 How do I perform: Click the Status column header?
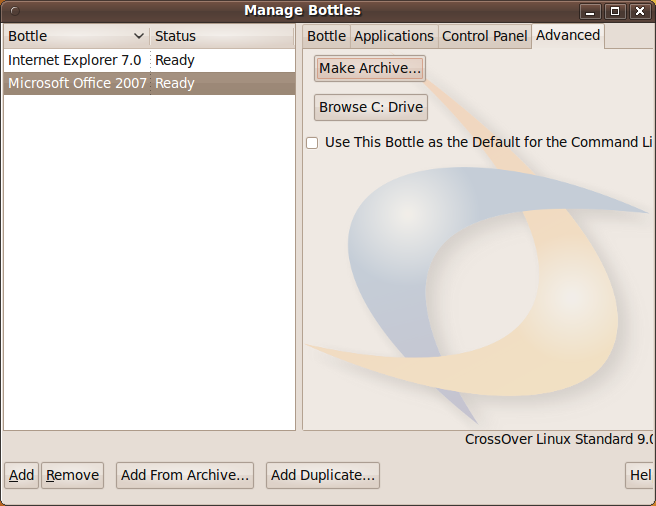[220, 36]
